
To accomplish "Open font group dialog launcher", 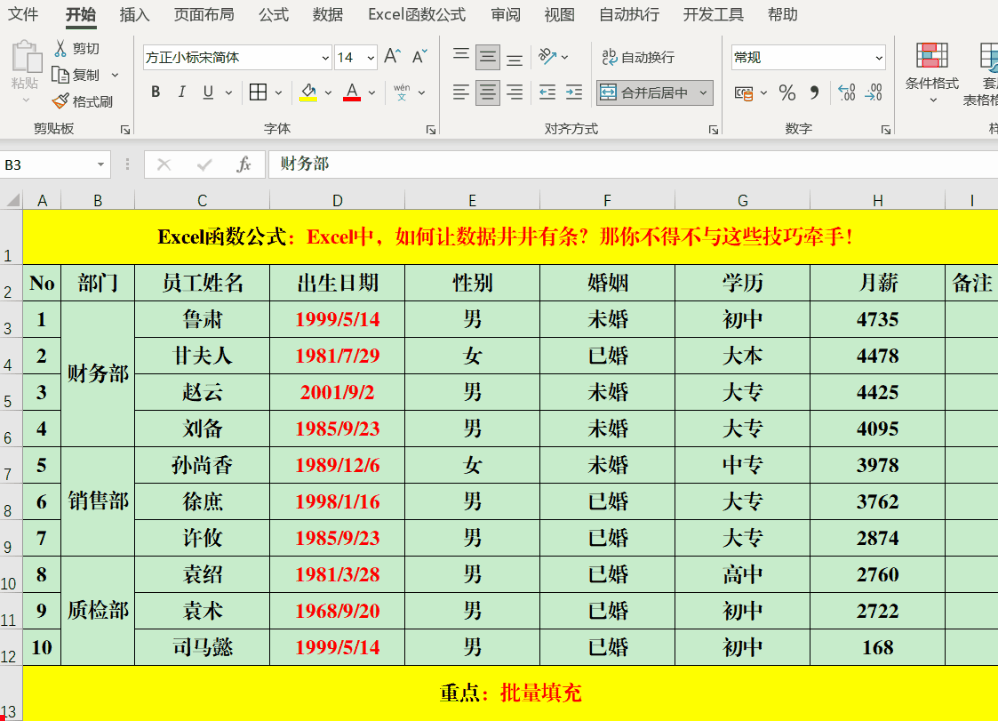I will [x=431, y=129].
